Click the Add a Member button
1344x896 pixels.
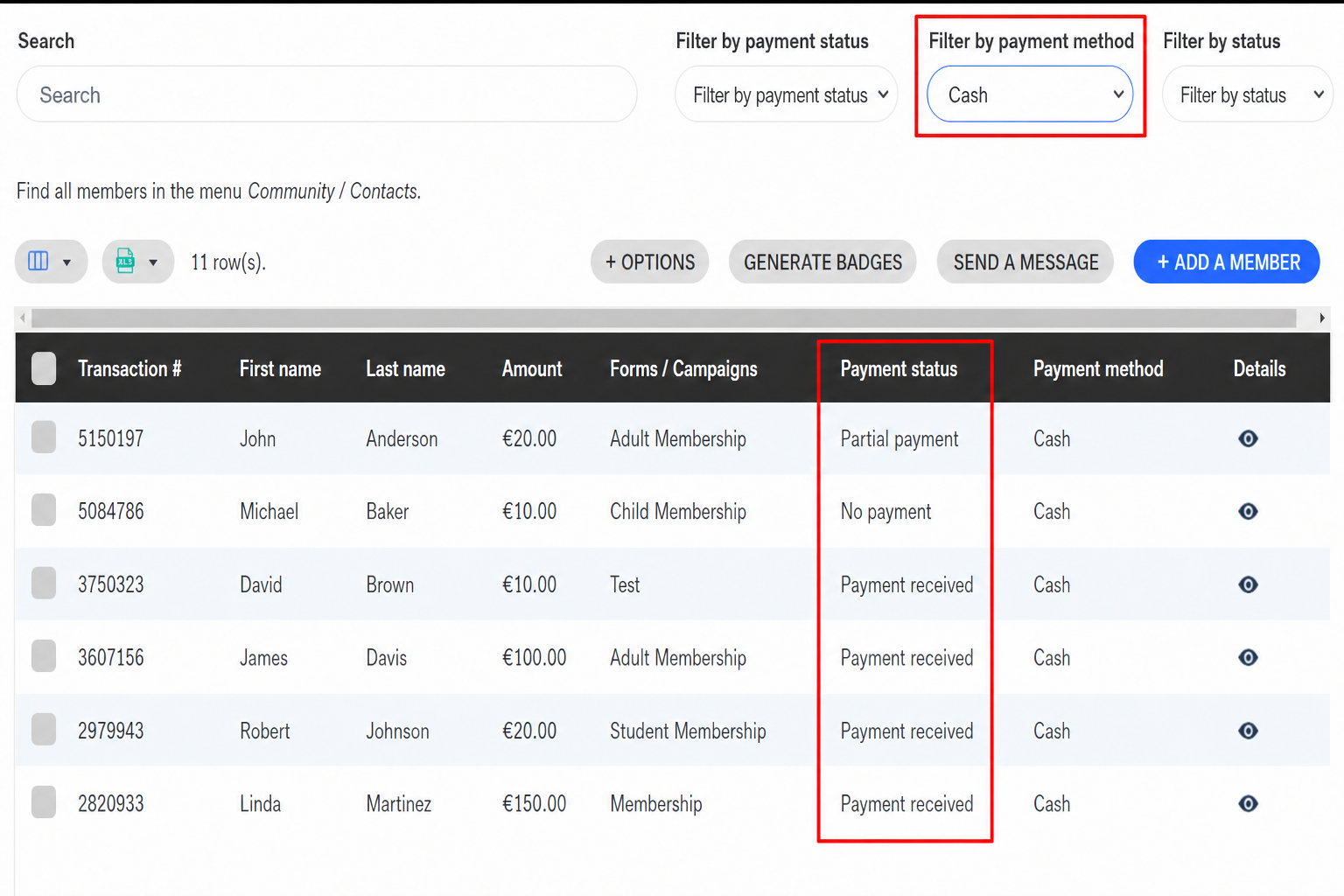pos(1227,262)
